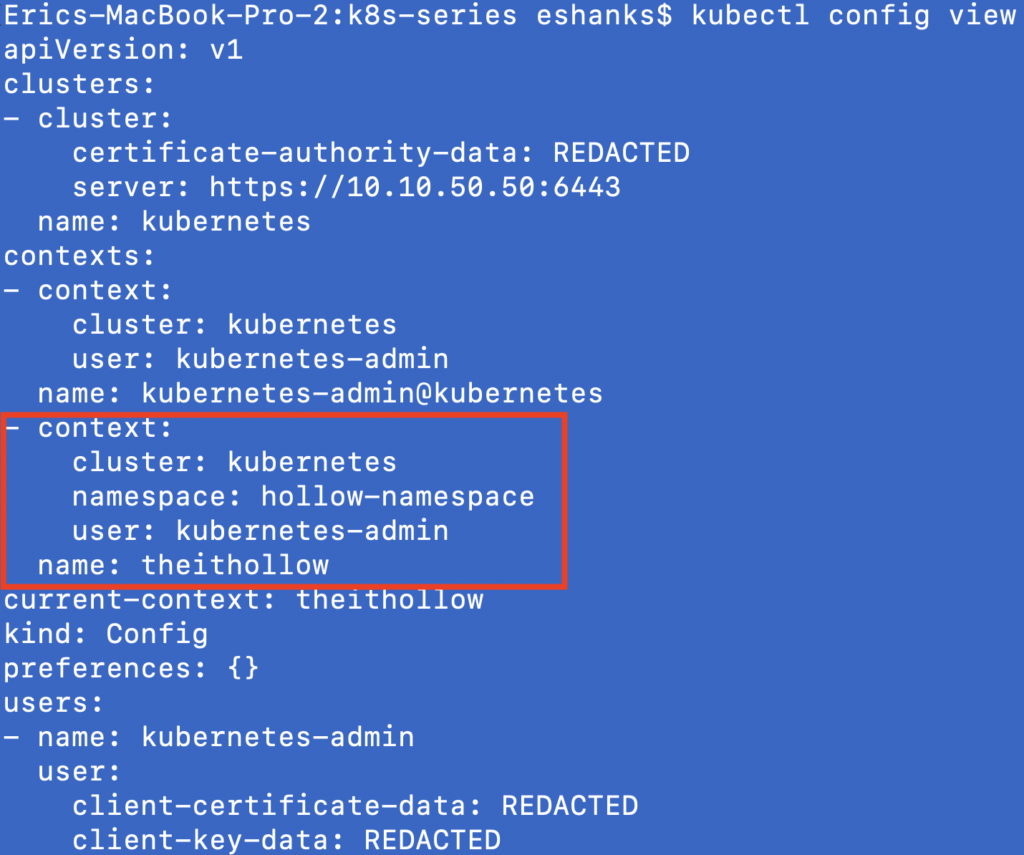The width and height of the screenshot is (1024, 855).
Task: Click the client-key-data REDACTED line
Action: (286, 839)
